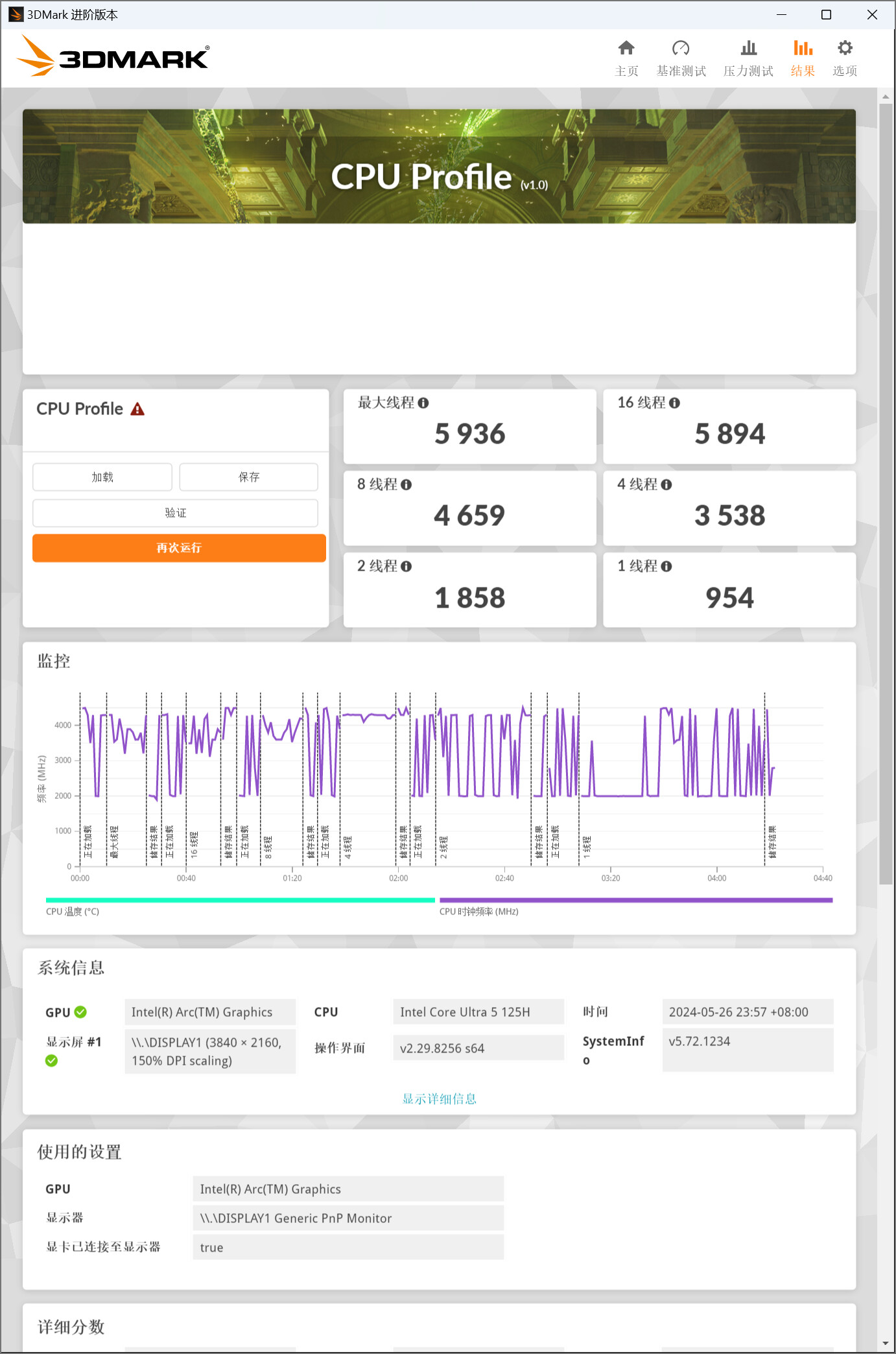
Task: Open the Home (主页) icon
Action: [626, 49]
